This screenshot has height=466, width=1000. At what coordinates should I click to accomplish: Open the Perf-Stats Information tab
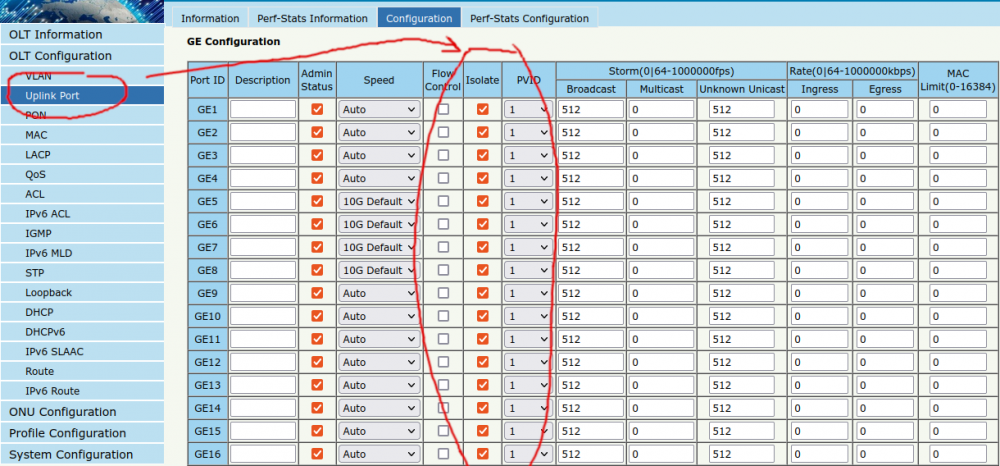[311, 18]
